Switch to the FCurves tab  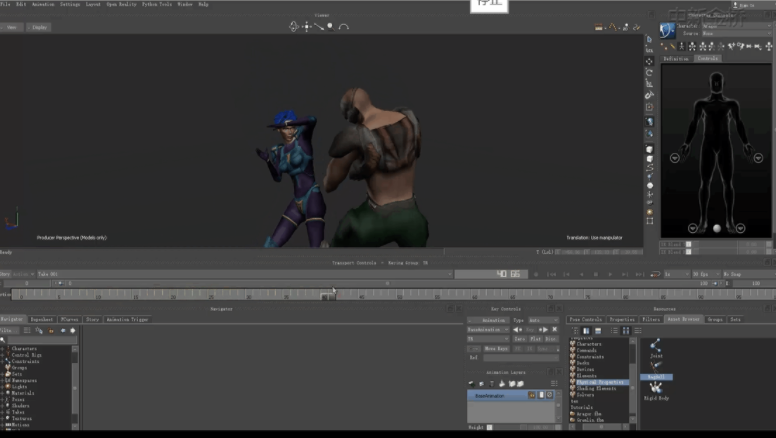[69, 320]
